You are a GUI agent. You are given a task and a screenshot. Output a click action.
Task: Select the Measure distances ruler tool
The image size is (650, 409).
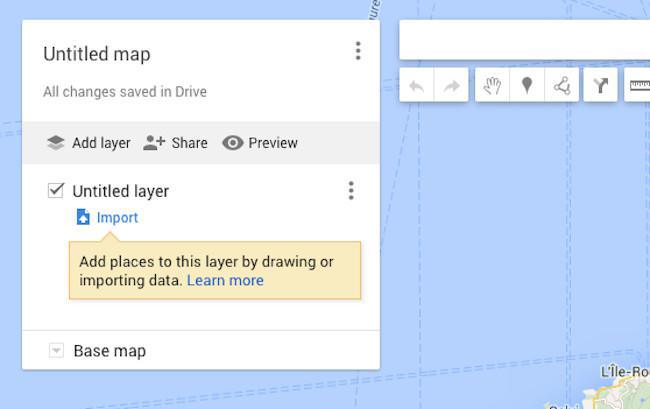[638, 86]
